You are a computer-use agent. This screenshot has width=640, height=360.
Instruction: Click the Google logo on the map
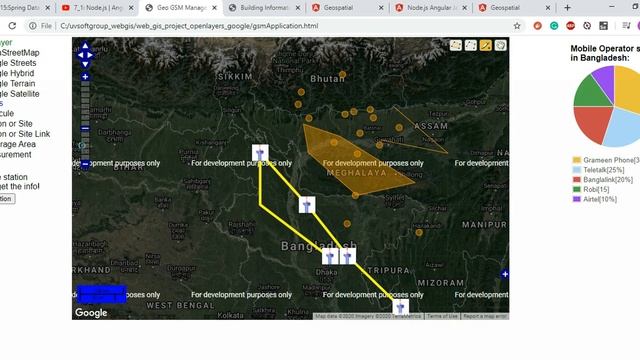point(91,313)
